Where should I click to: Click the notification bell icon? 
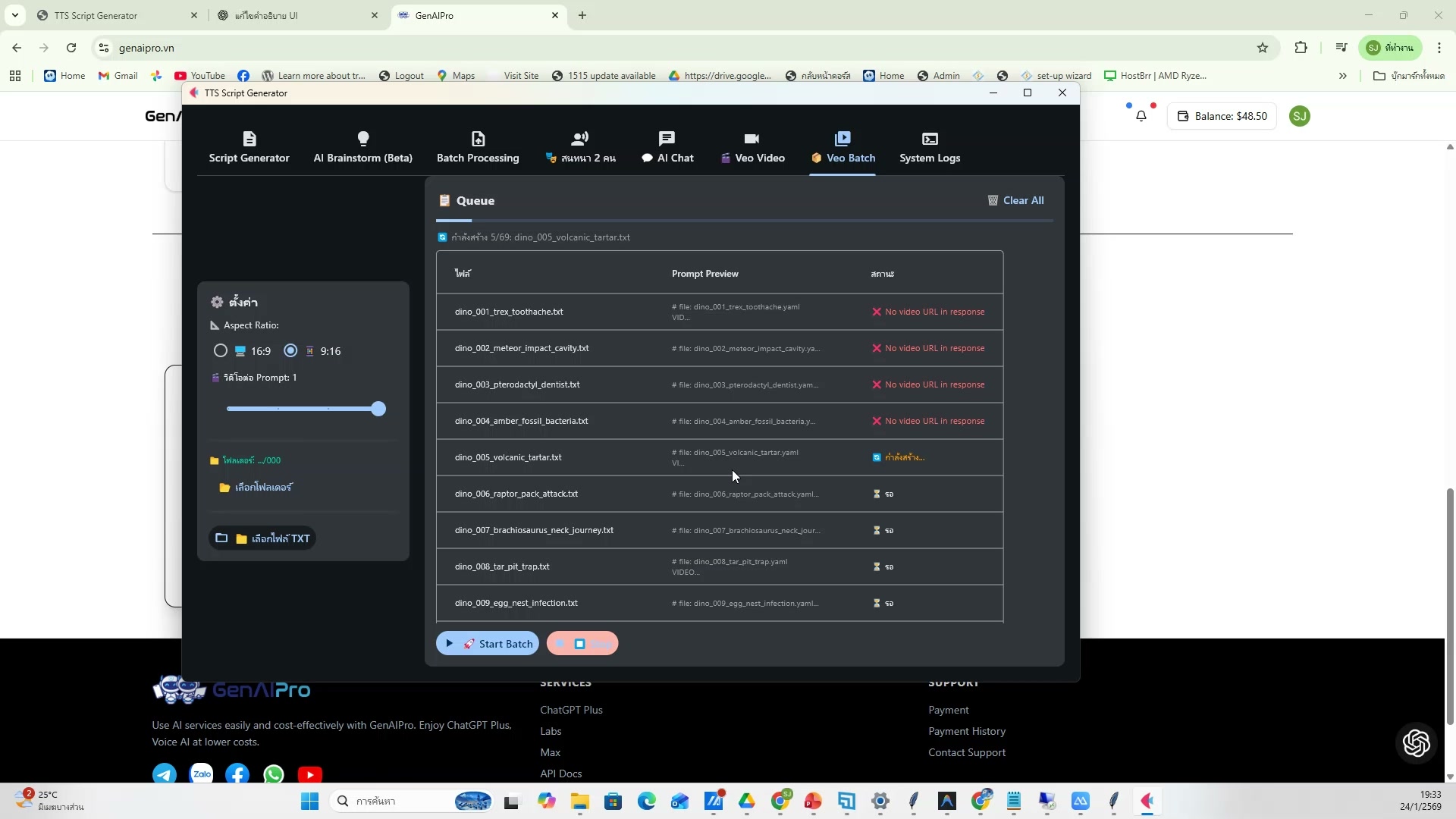pos(1141,116)
